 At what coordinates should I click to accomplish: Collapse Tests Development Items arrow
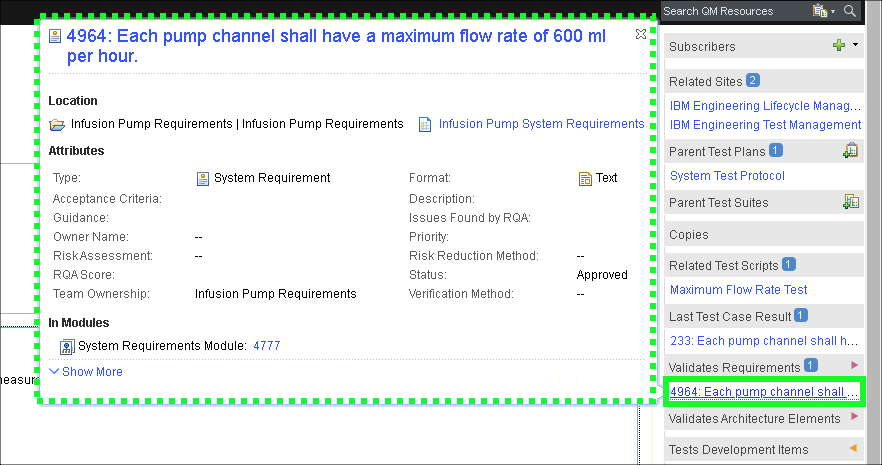[x=854, y=449]
